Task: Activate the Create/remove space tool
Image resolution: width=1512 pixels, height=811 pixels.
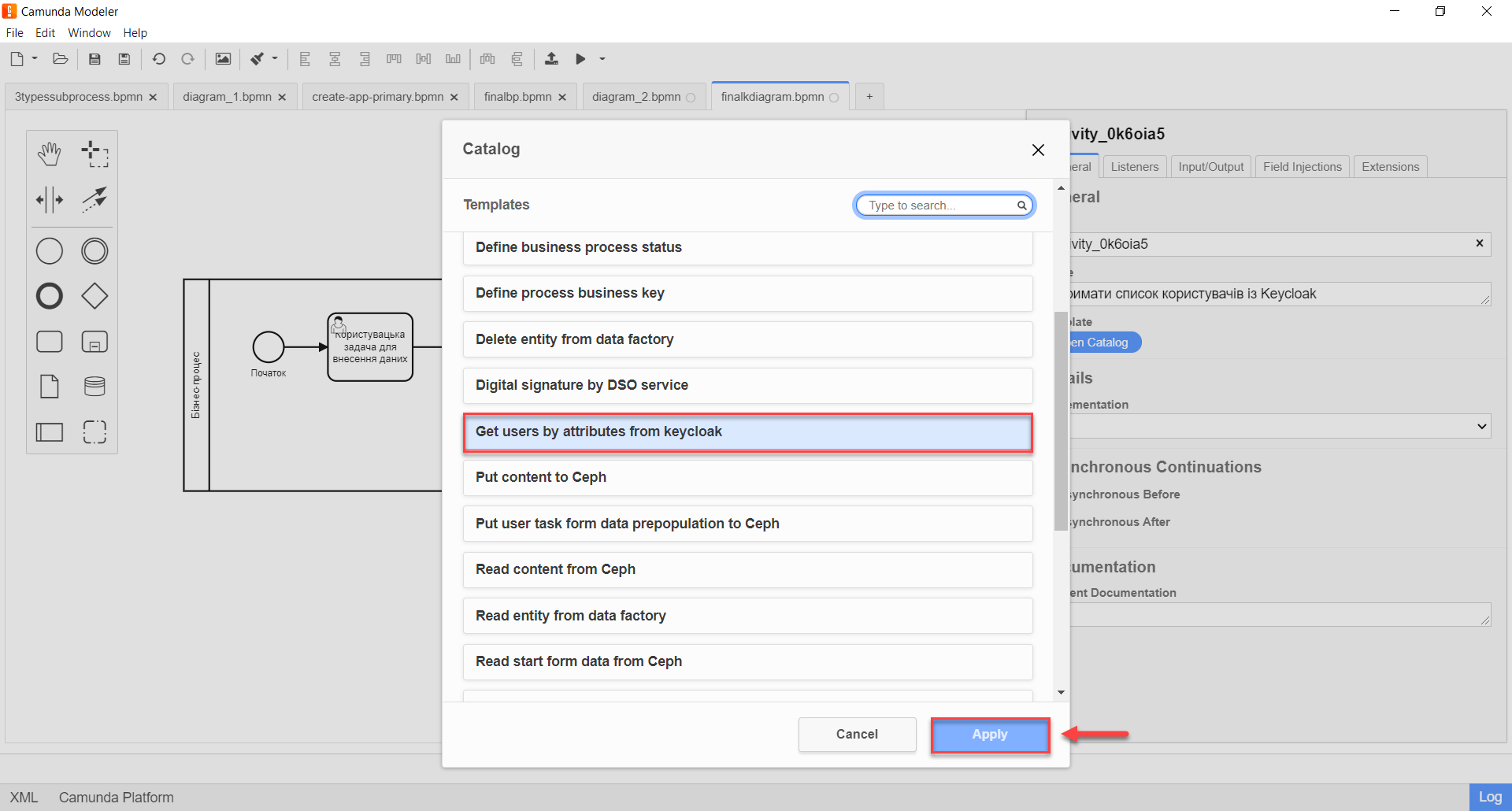Action: (x=49, y=199)
